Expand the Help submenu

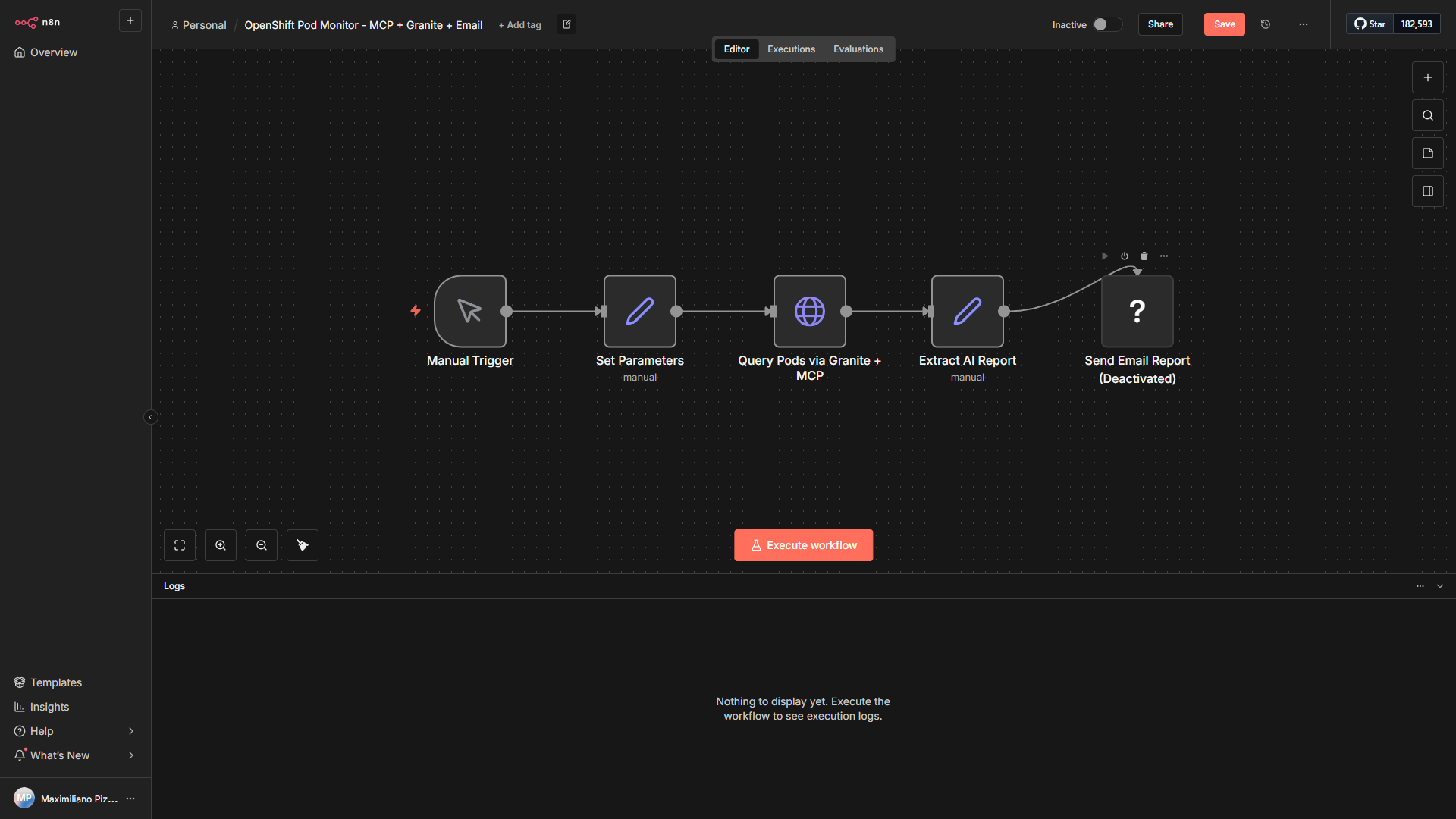coord(130,731)
